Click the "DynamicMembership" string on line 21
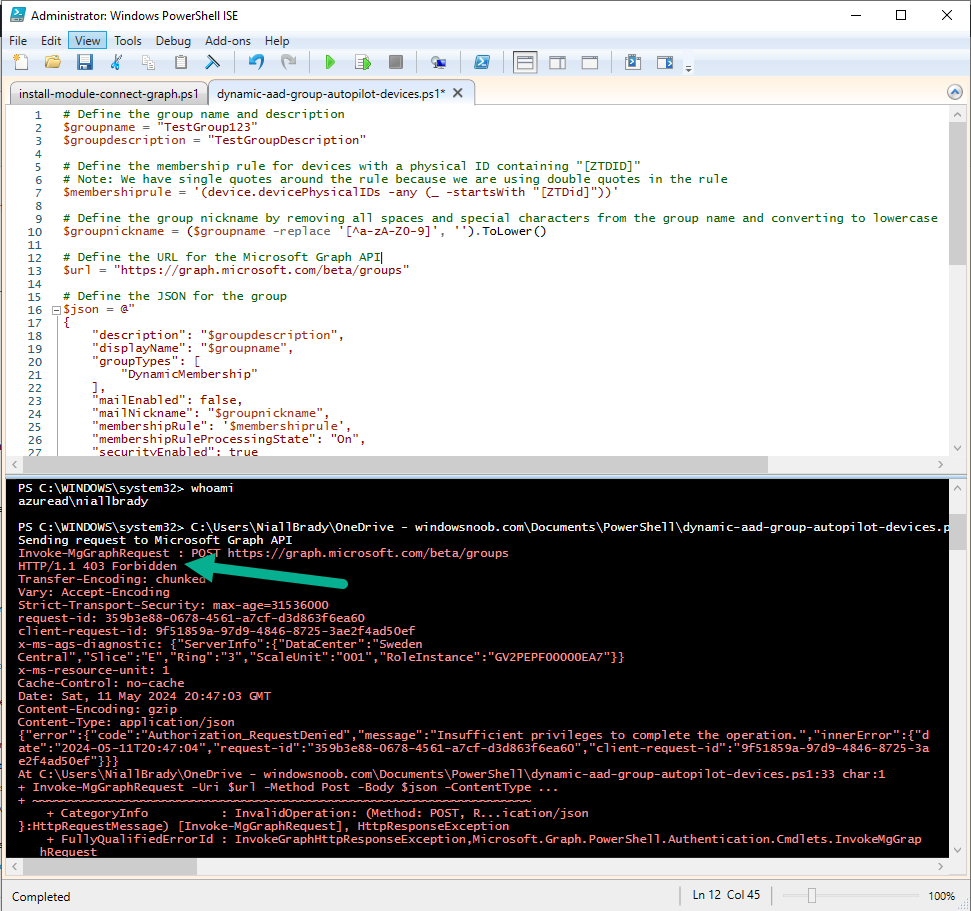Screen dimensions: 971x911 click(189, 374)
